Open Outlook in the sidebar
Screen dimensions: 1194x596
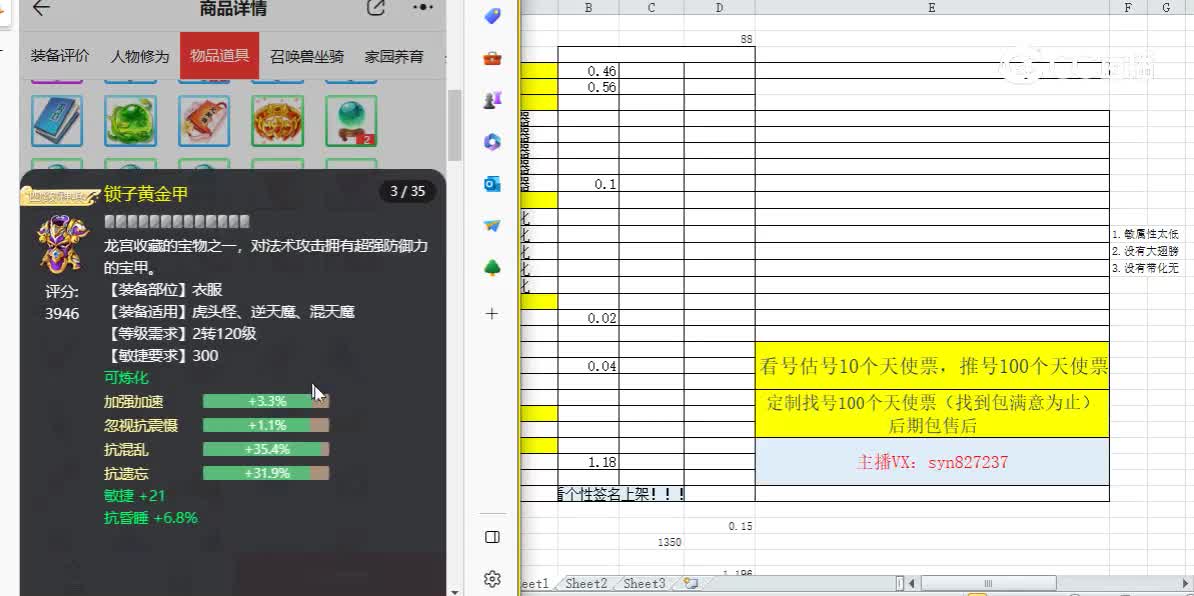click(492, 184)
